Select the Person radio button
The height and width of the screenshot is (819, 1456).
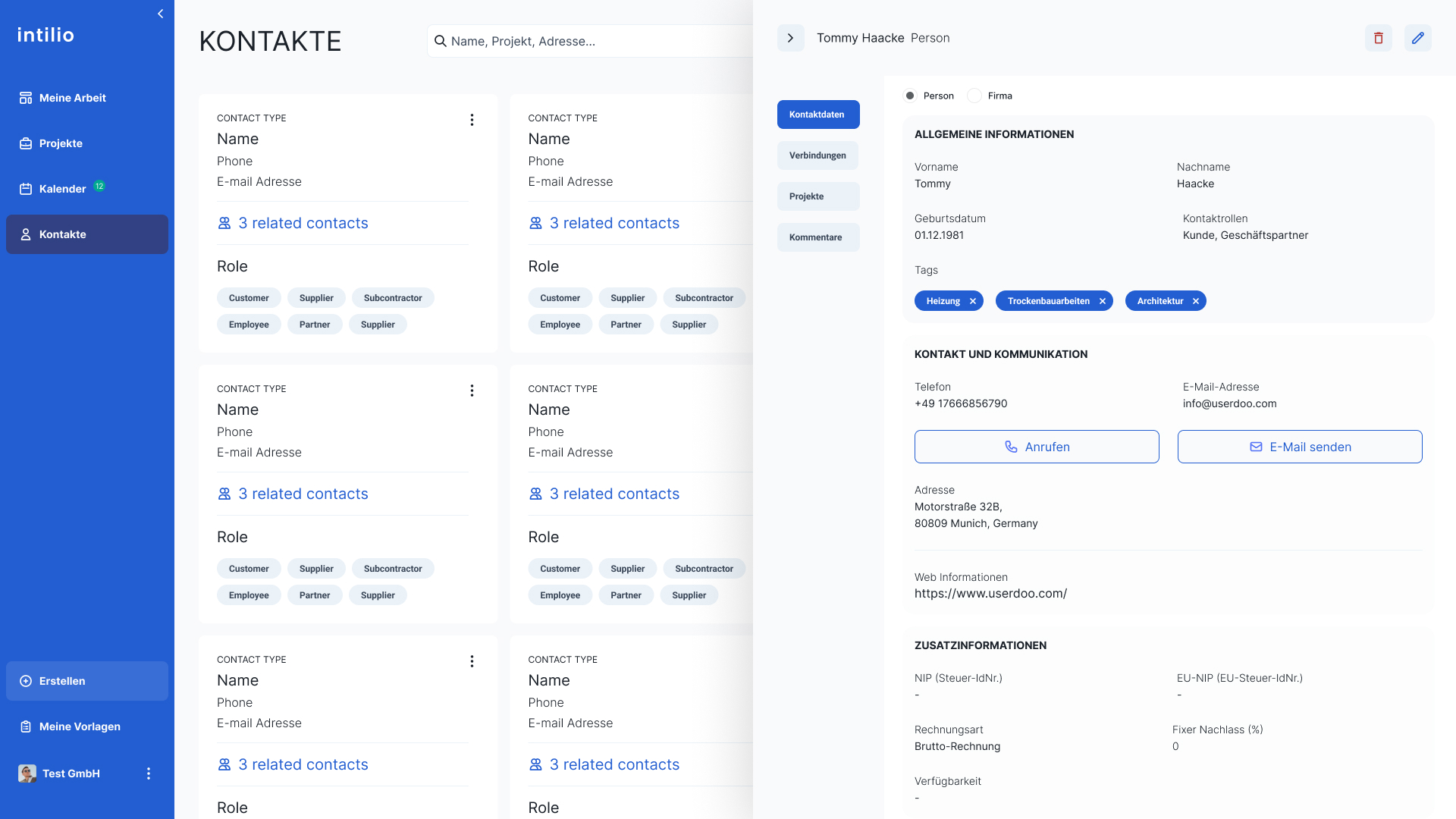click(910, 96)
